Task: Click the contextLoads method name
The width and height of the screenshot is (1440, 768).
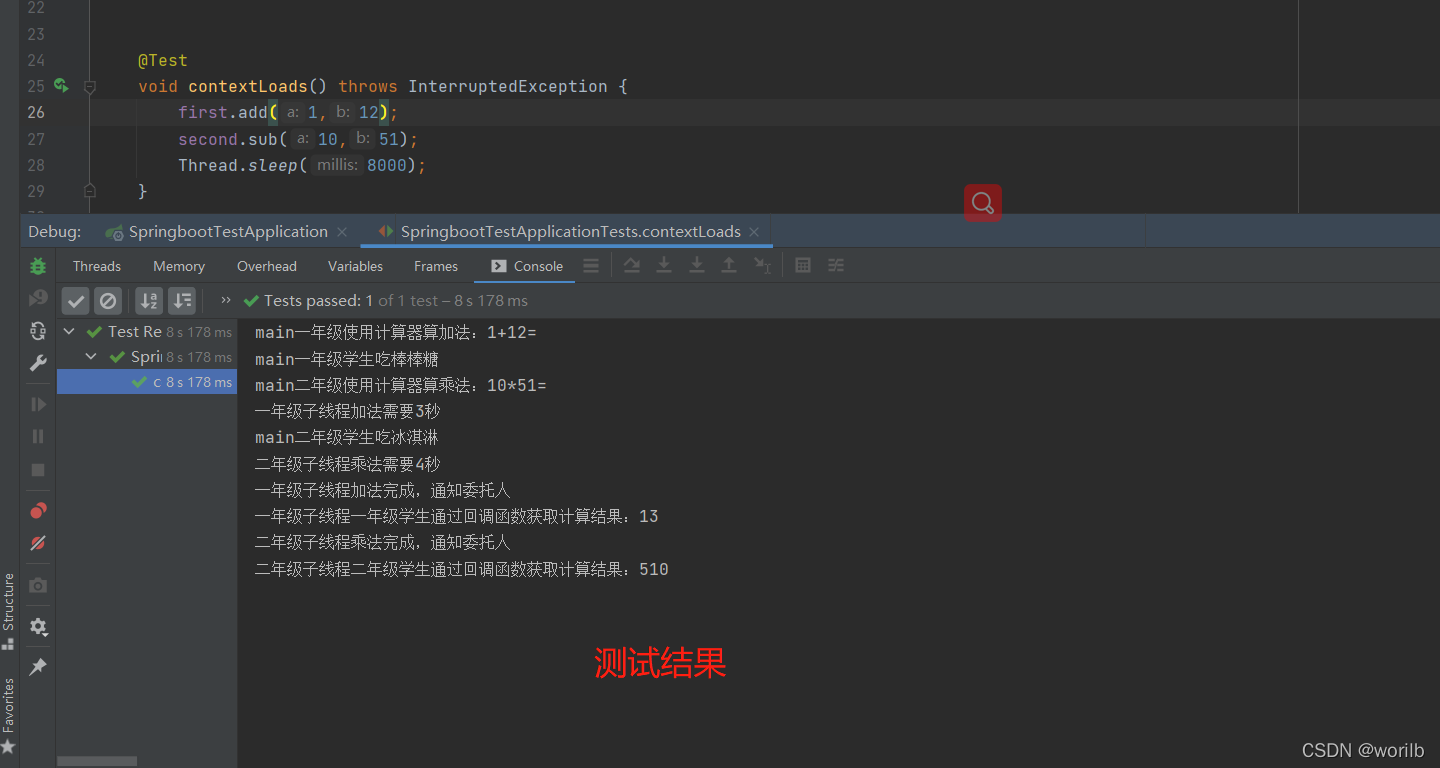Action: tap(248, 87)
